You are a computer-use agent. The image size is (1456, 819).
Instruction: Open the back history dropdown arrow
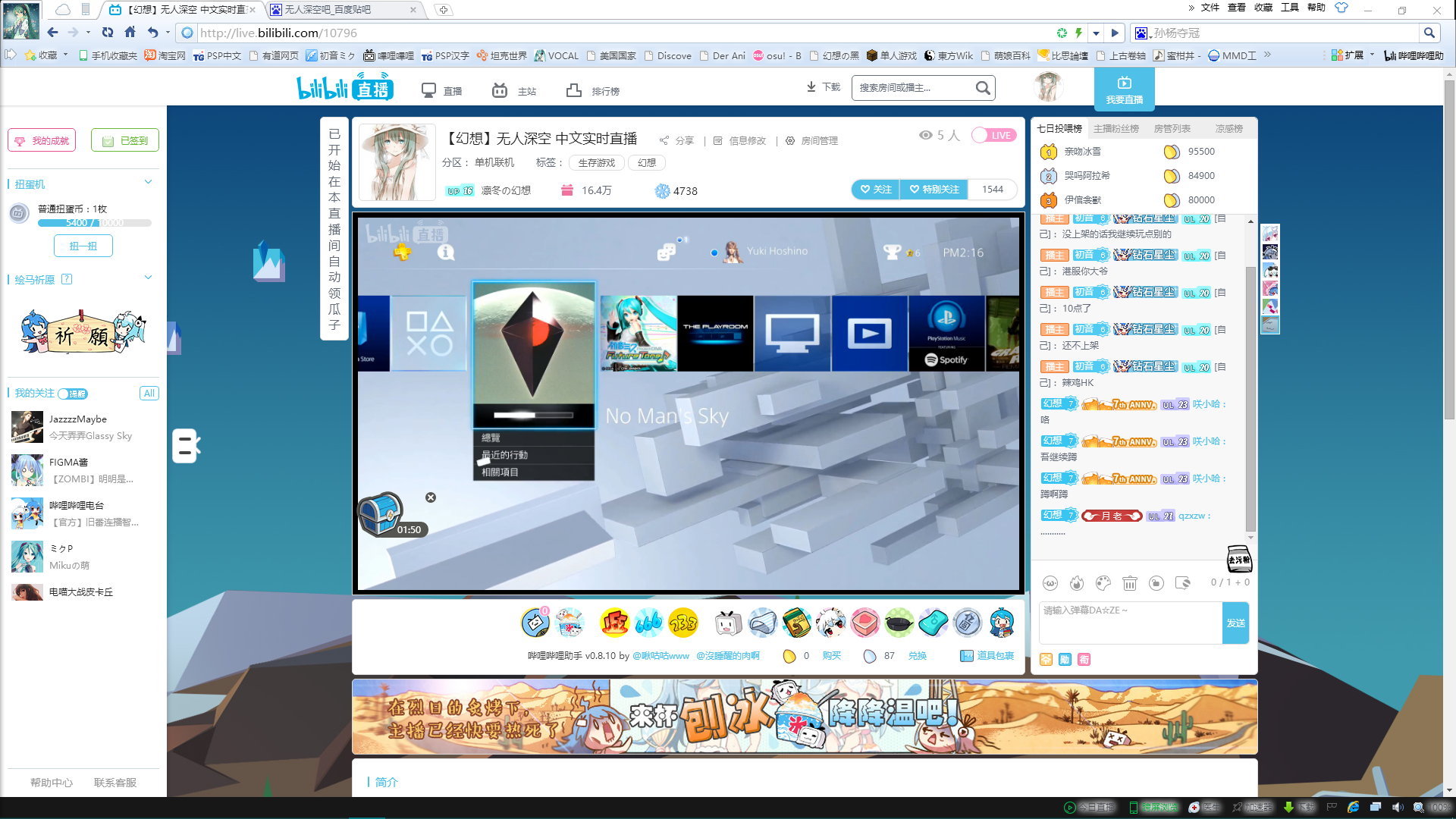coord(89,33)
